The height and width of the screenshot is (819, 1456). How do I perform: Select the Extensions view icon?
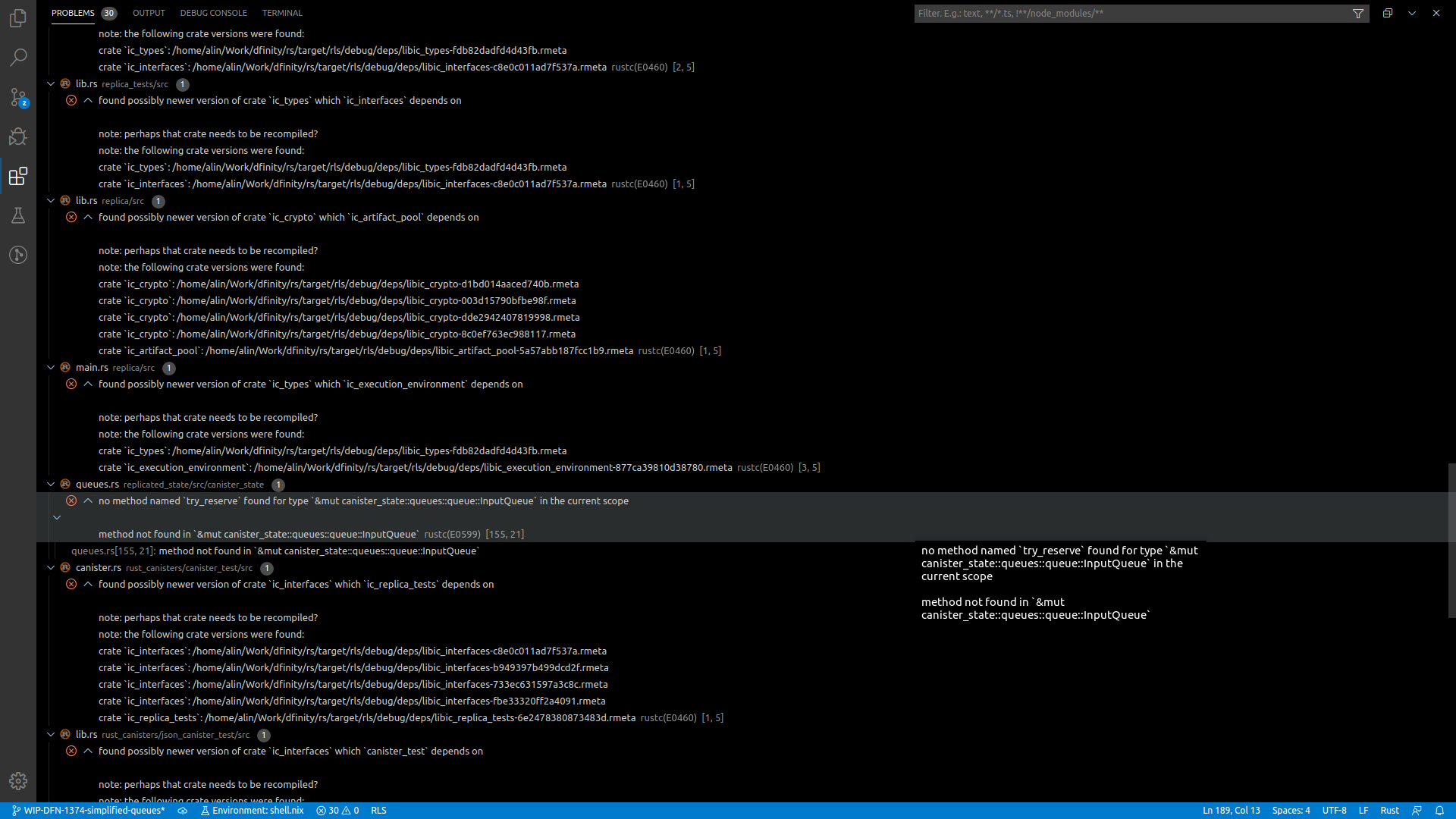pyautogui.click(x=18, y=176)
